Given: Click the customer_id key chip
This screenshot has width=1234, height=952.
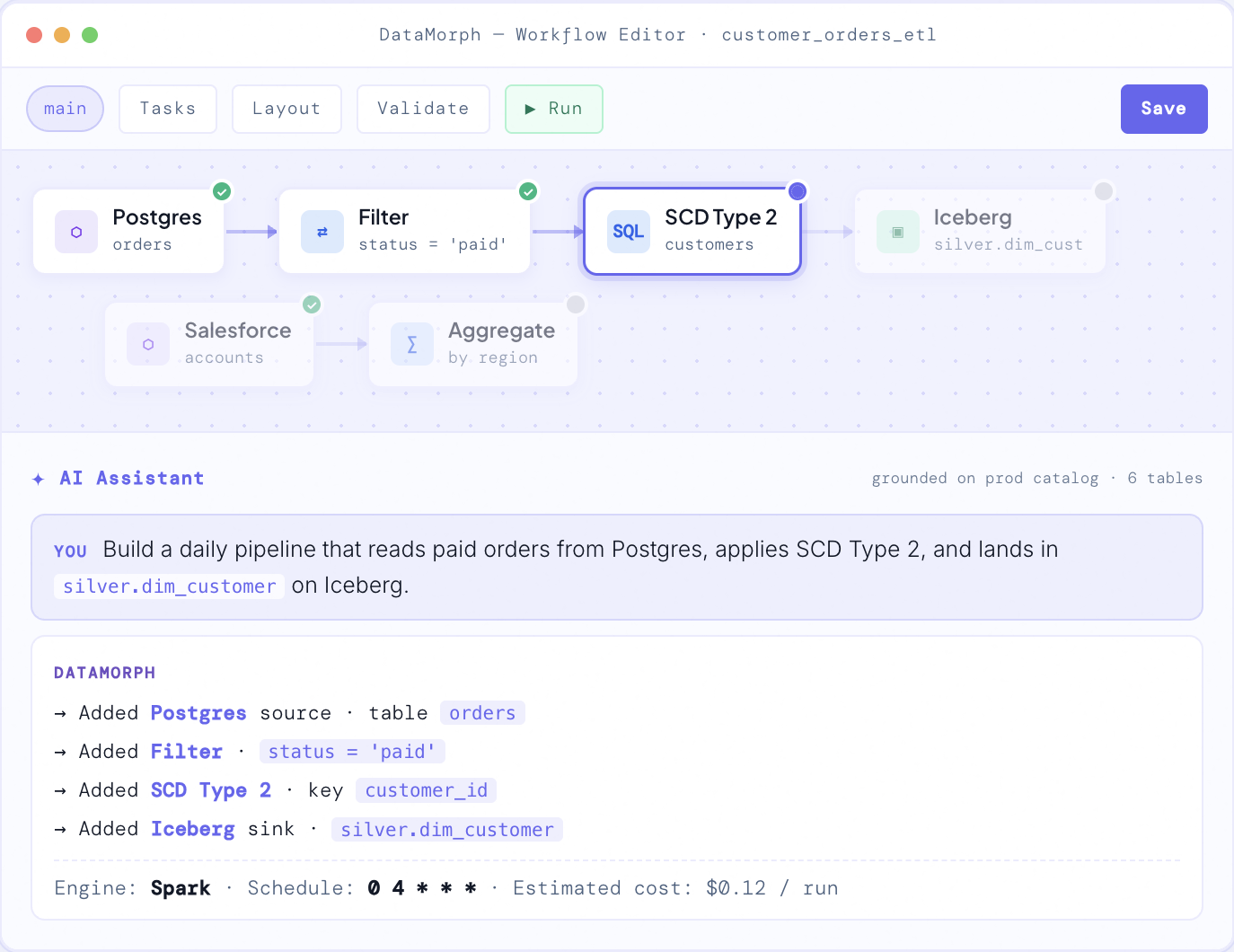Looking at the screenshot, I should coord(427,790).
